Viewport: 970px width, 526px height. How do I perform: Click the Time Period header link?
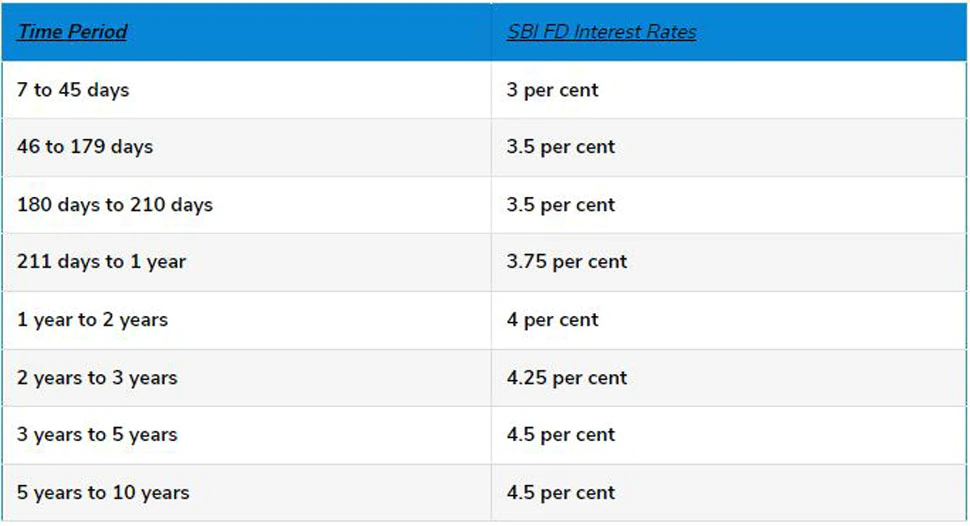[x=72, y=32]
